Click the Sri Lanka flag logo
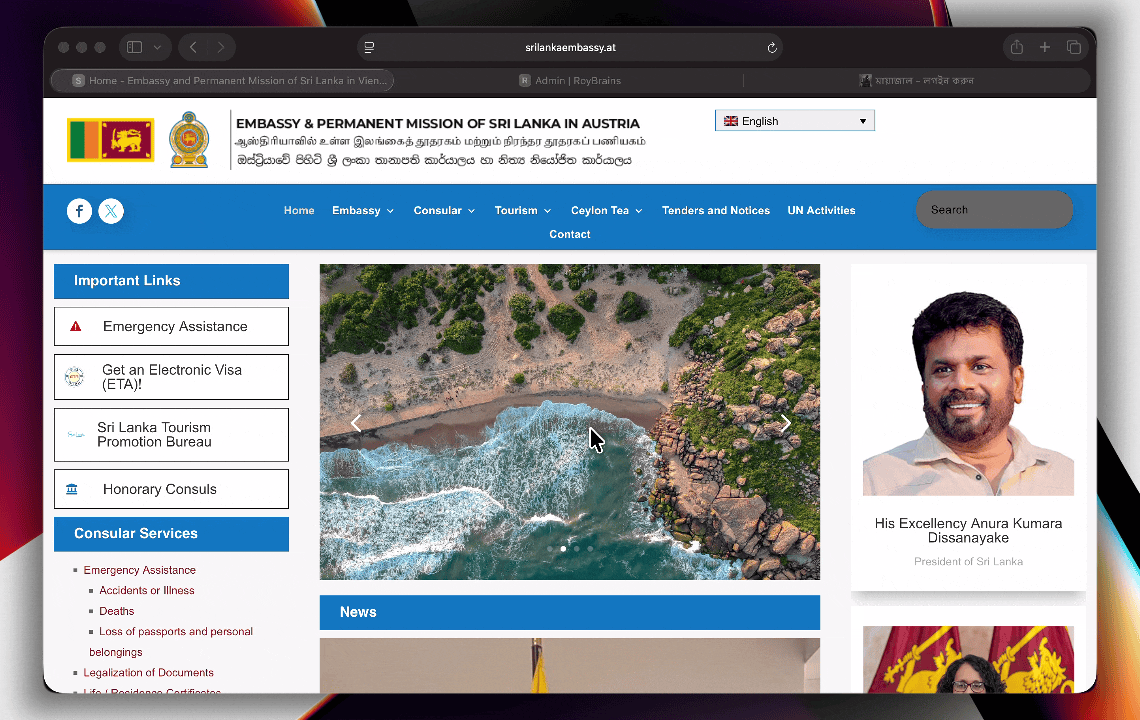The height and width of the screenshot is (720, 1140). [111, 140]
